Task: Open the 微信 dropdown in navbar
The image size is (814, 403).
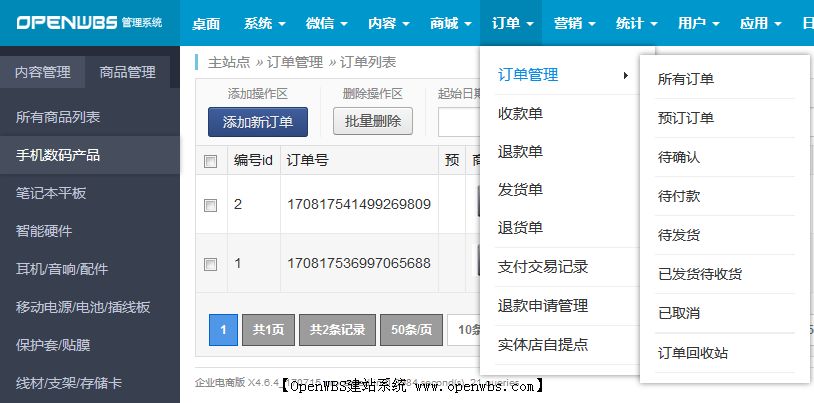Action: point(326,23)
